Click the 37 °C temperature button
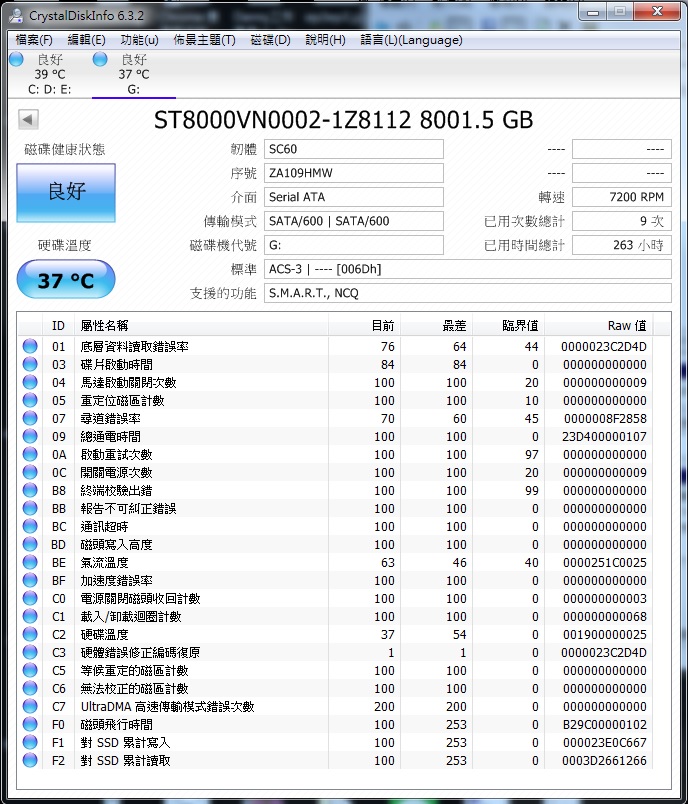688x804 pixels. tap(66, 279)
